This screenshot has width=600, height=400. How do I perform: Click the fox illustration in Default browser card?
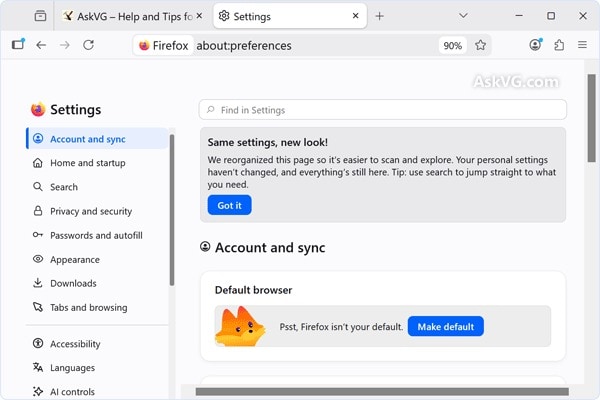point(240,326)
